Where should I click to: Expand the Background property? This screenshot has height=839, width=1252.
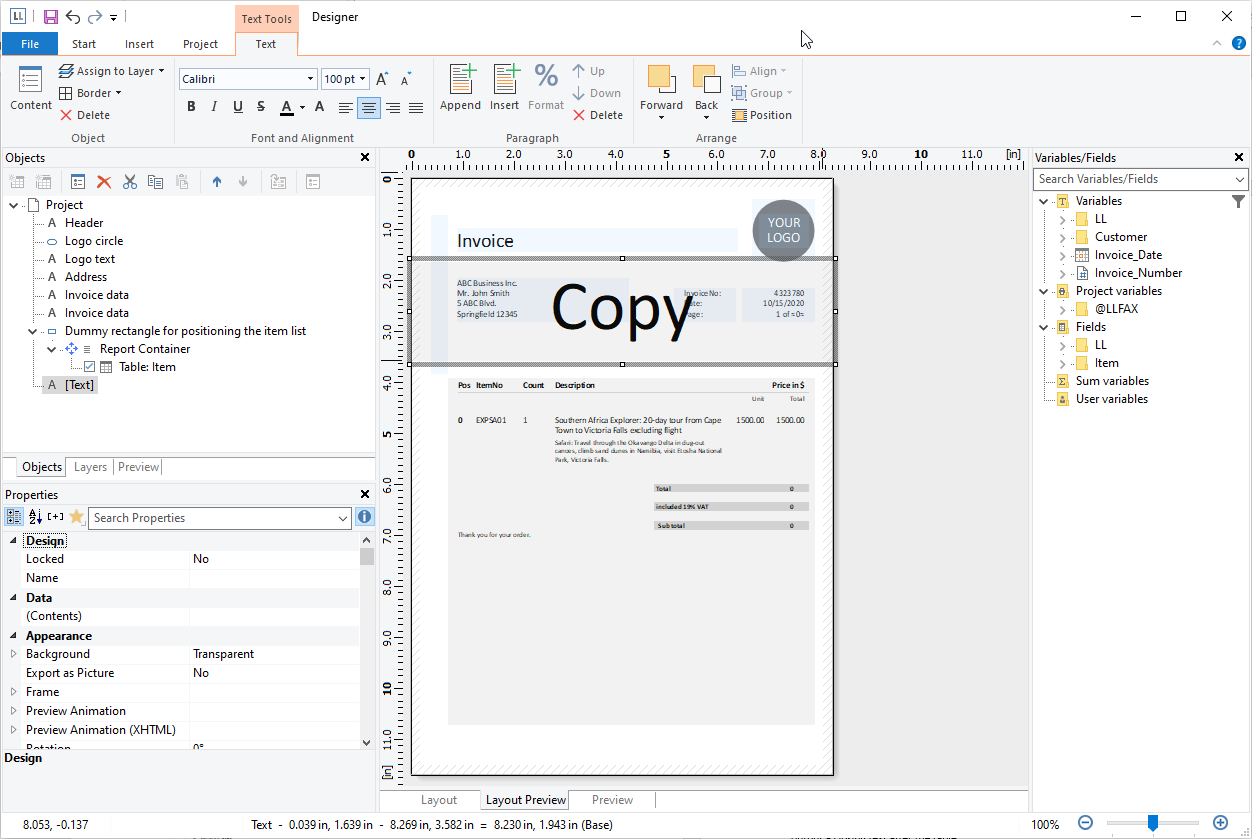click(x=14, y=654)
